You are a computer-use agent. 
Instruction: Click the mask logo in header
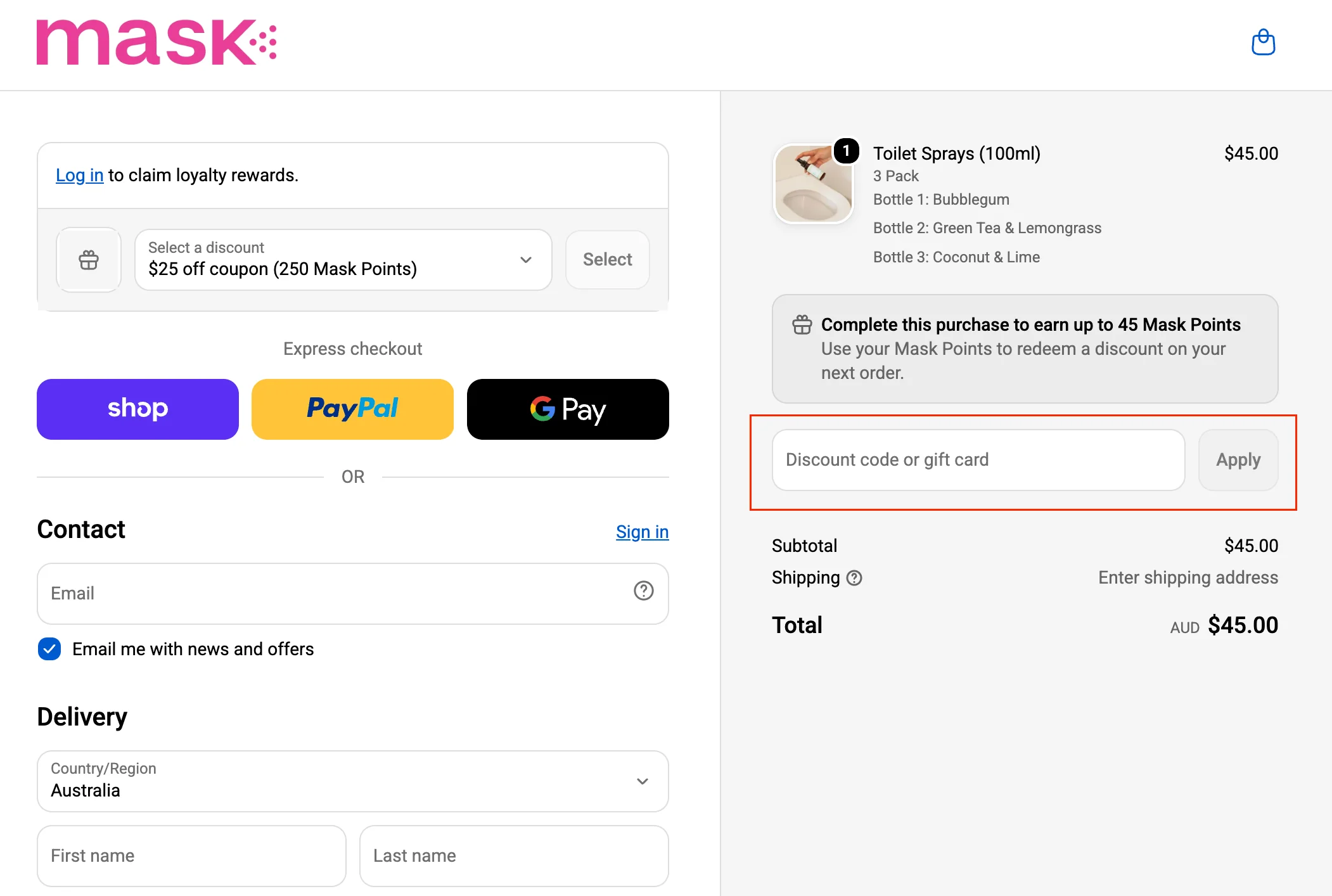[157, 42]
